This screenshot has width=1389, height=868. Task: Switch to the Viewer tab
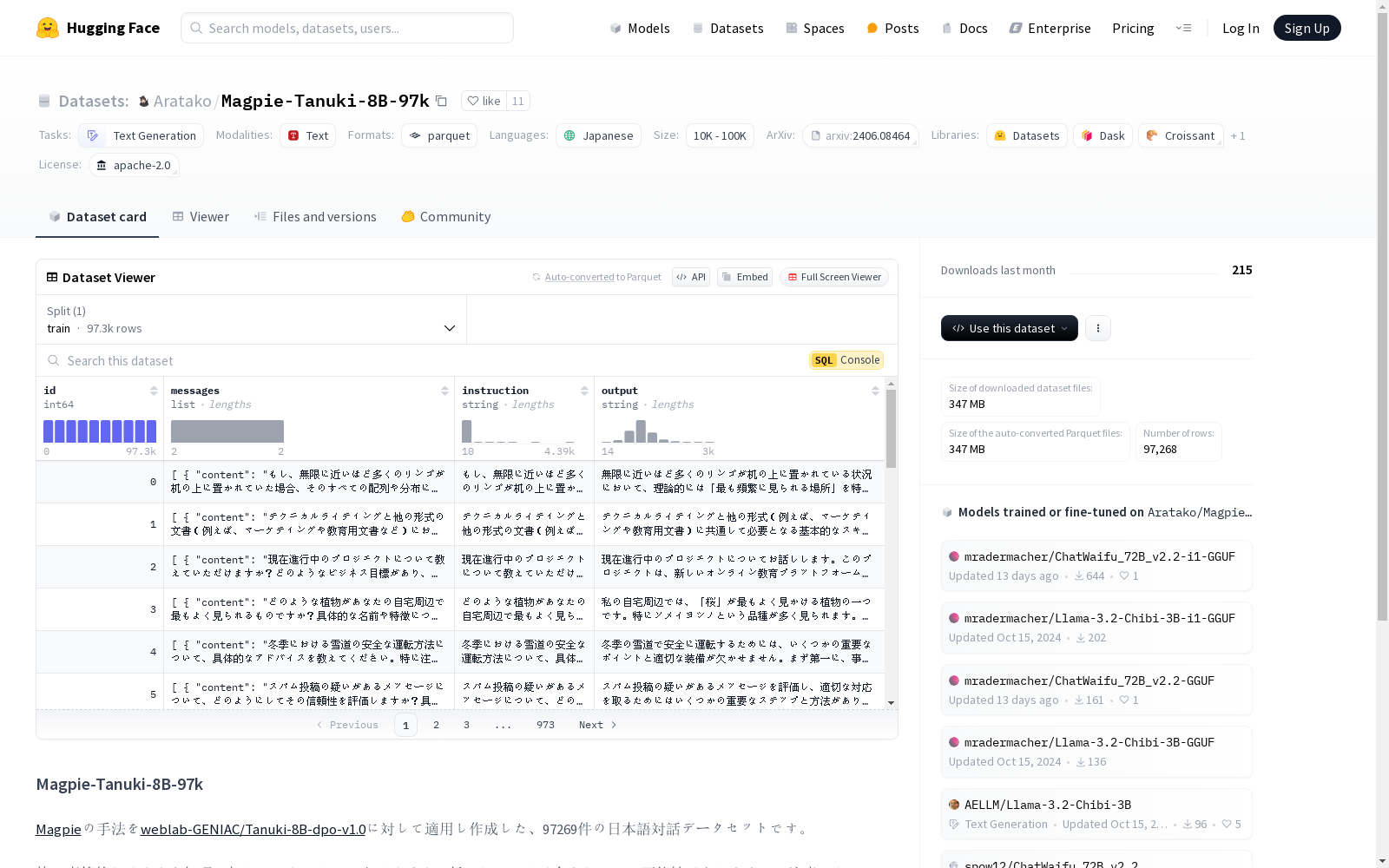coord(201,217)
